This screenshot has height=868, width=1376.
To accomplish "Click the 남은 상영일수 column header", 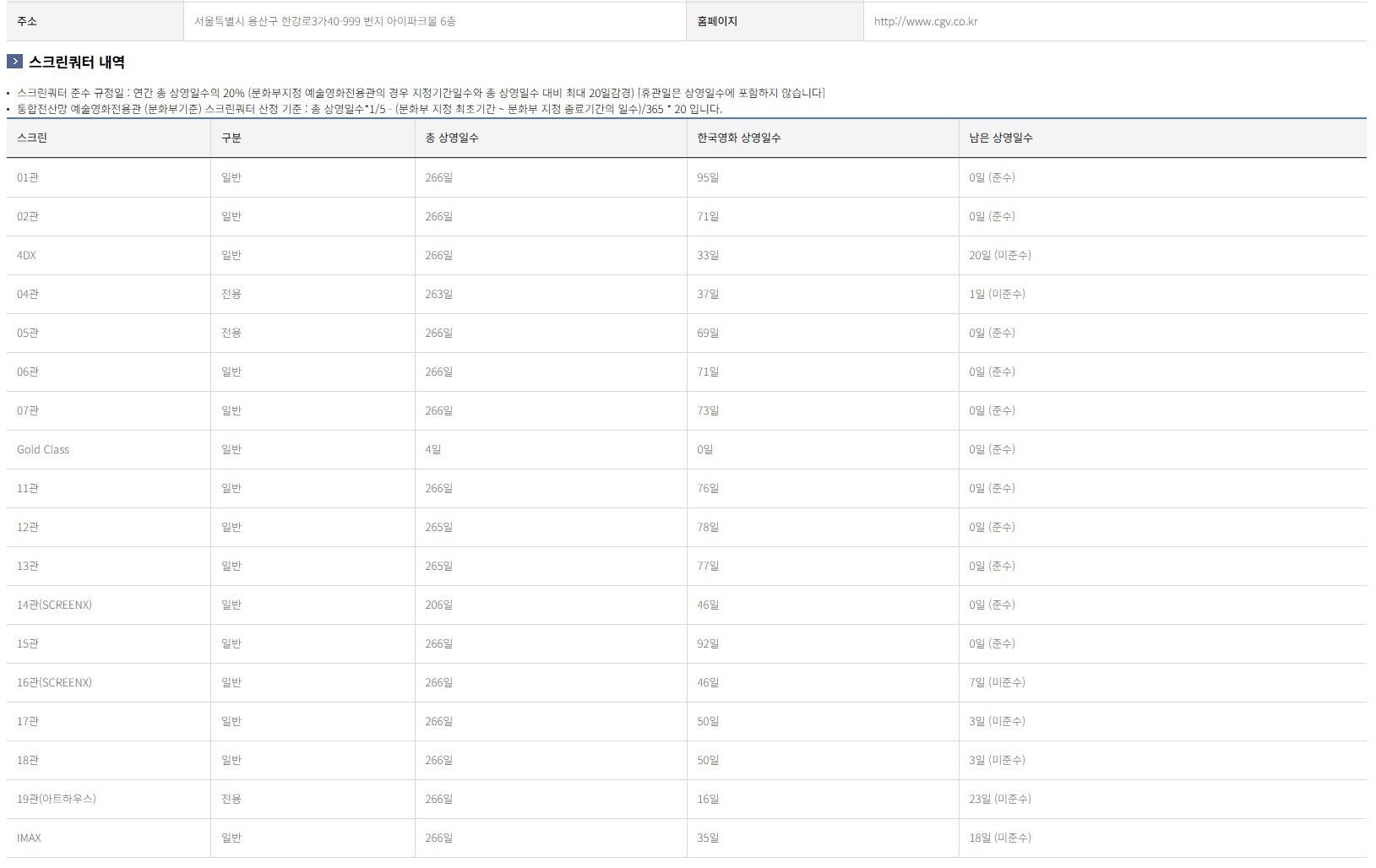I will (1001, 138).
